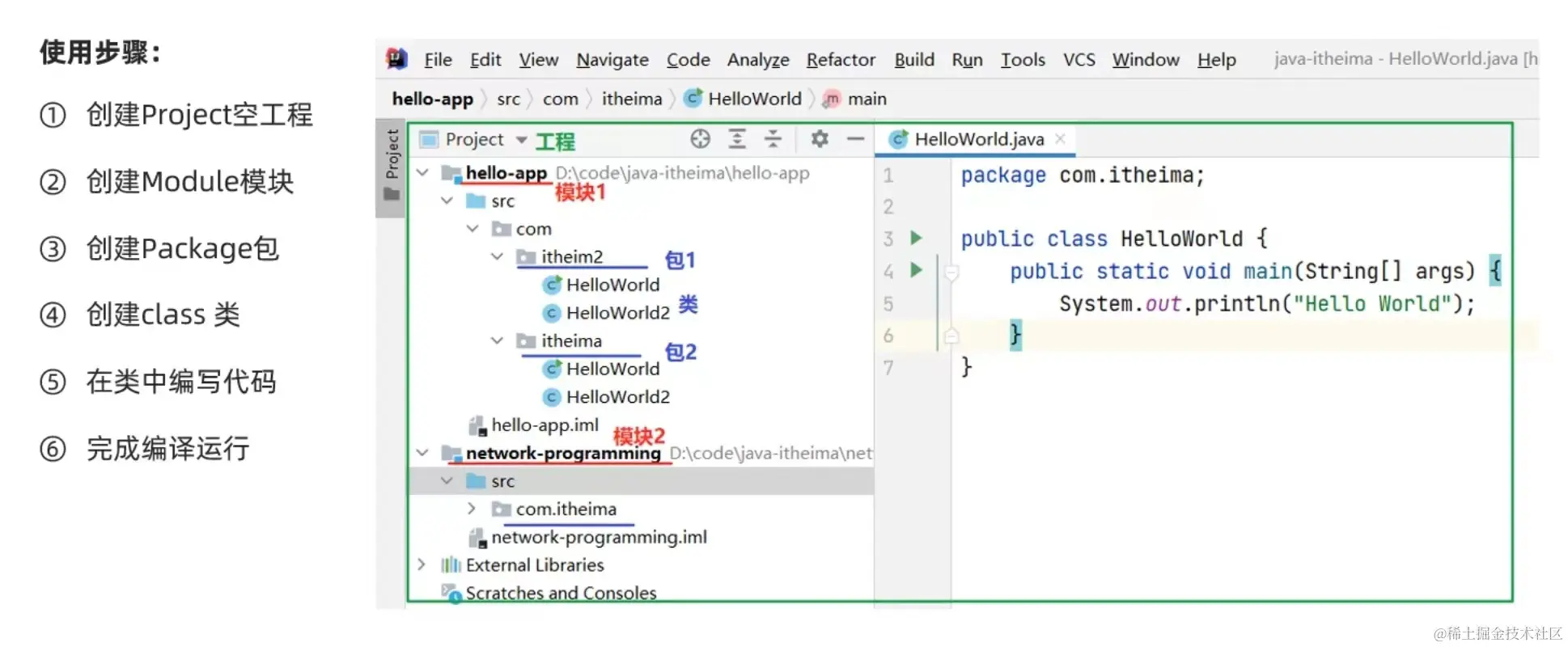The height and width of the screenshot is (647, 1568).
Task: Select Scratches and Consoles in the tree
Action: point(561,593)
